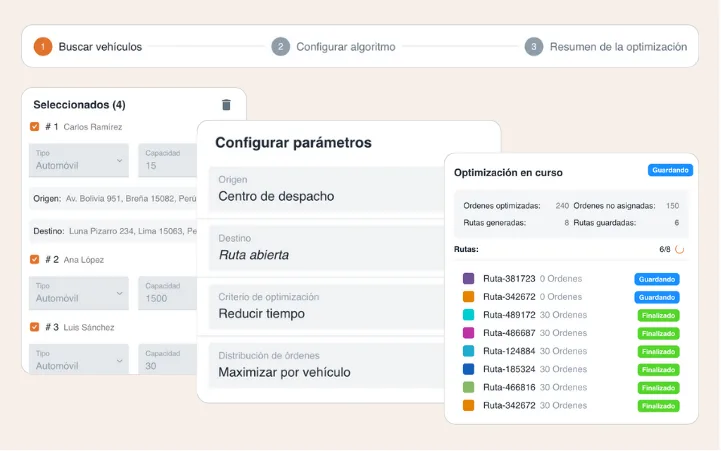The height and width of the screenshot is (451, 721).
Task: Select row Ruta-124884
Action: click(571, 351)
